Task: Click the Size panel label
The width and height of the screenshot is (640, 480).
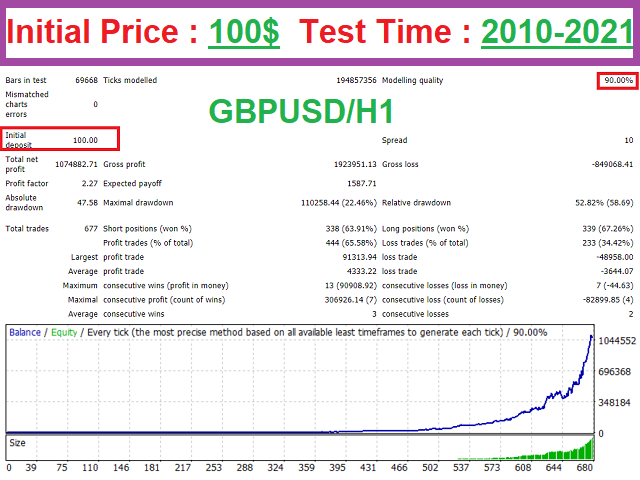Action: (x=17, y=443)
